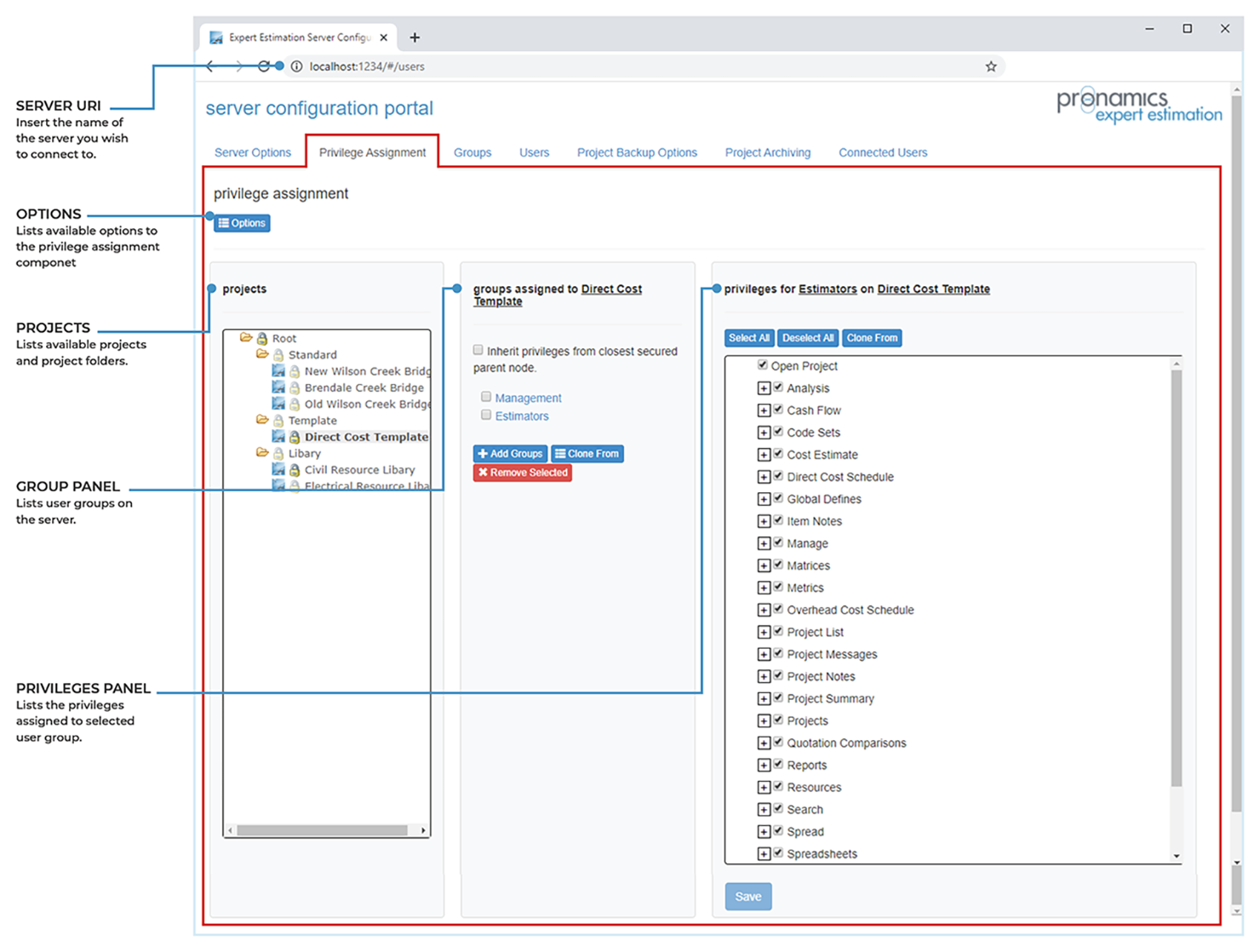Click the browser reload page icon
1260x952 pixels.
click(x=264, y=66)
